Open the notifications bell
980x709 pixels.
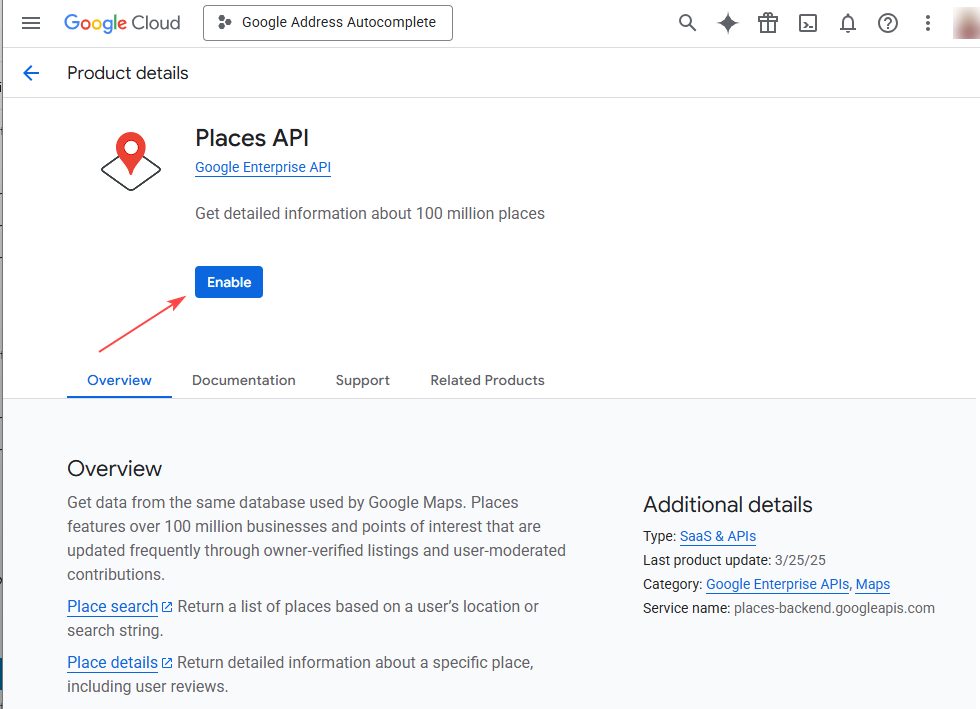click(x=848, y=23)
